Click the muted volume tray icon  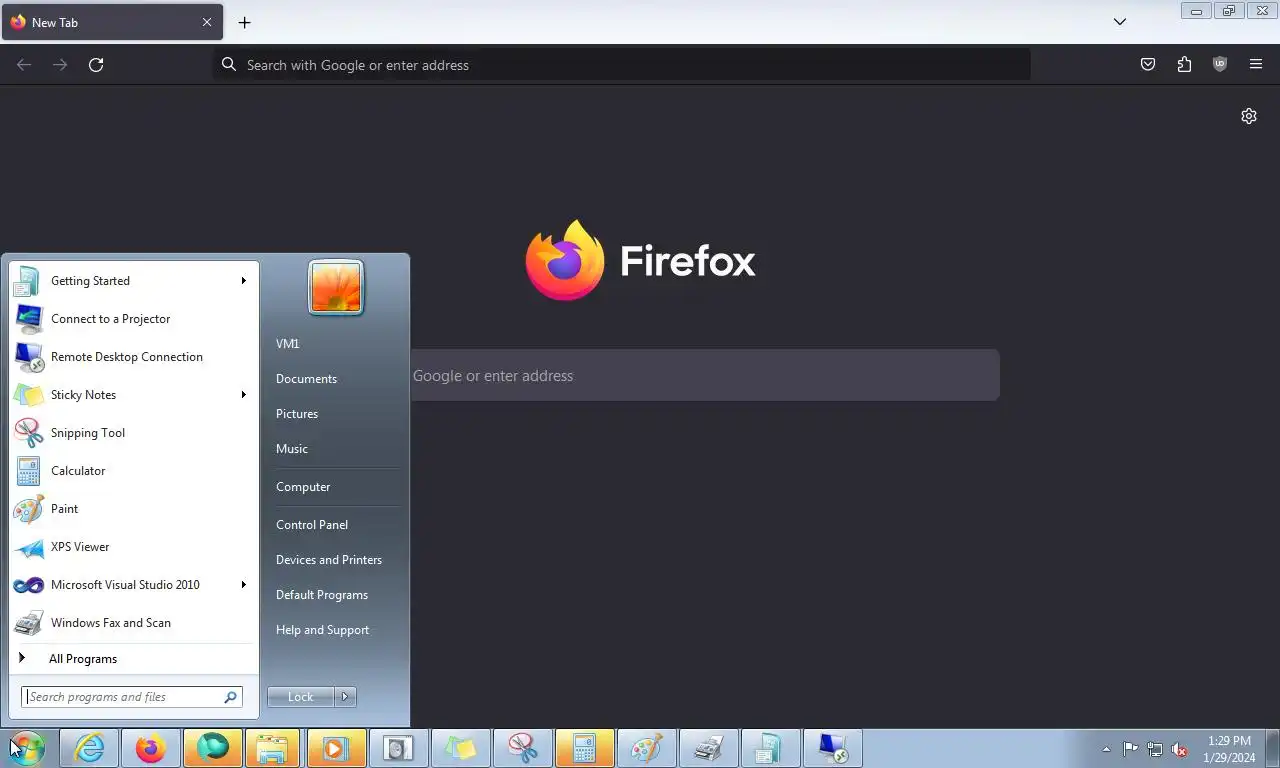(1179, 749)
